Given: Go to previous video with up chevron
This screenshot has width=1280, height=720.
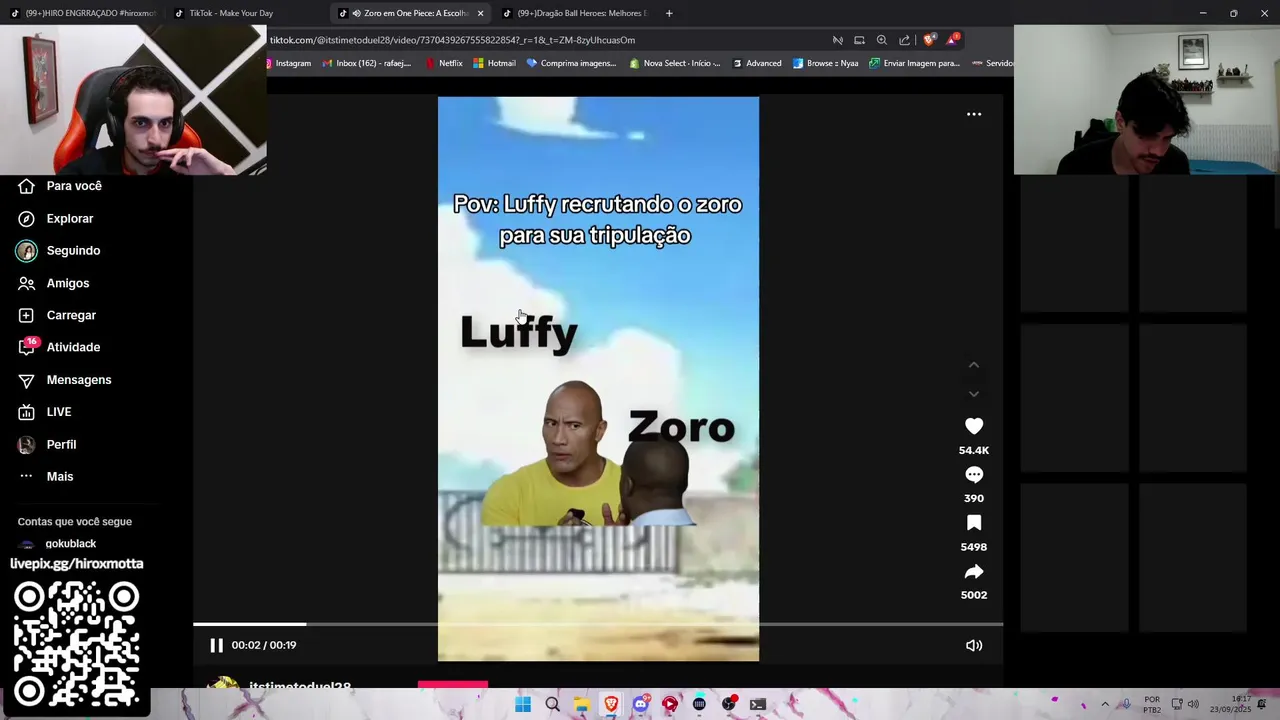Looking at the screenshot, I should [x=974, y=365].
